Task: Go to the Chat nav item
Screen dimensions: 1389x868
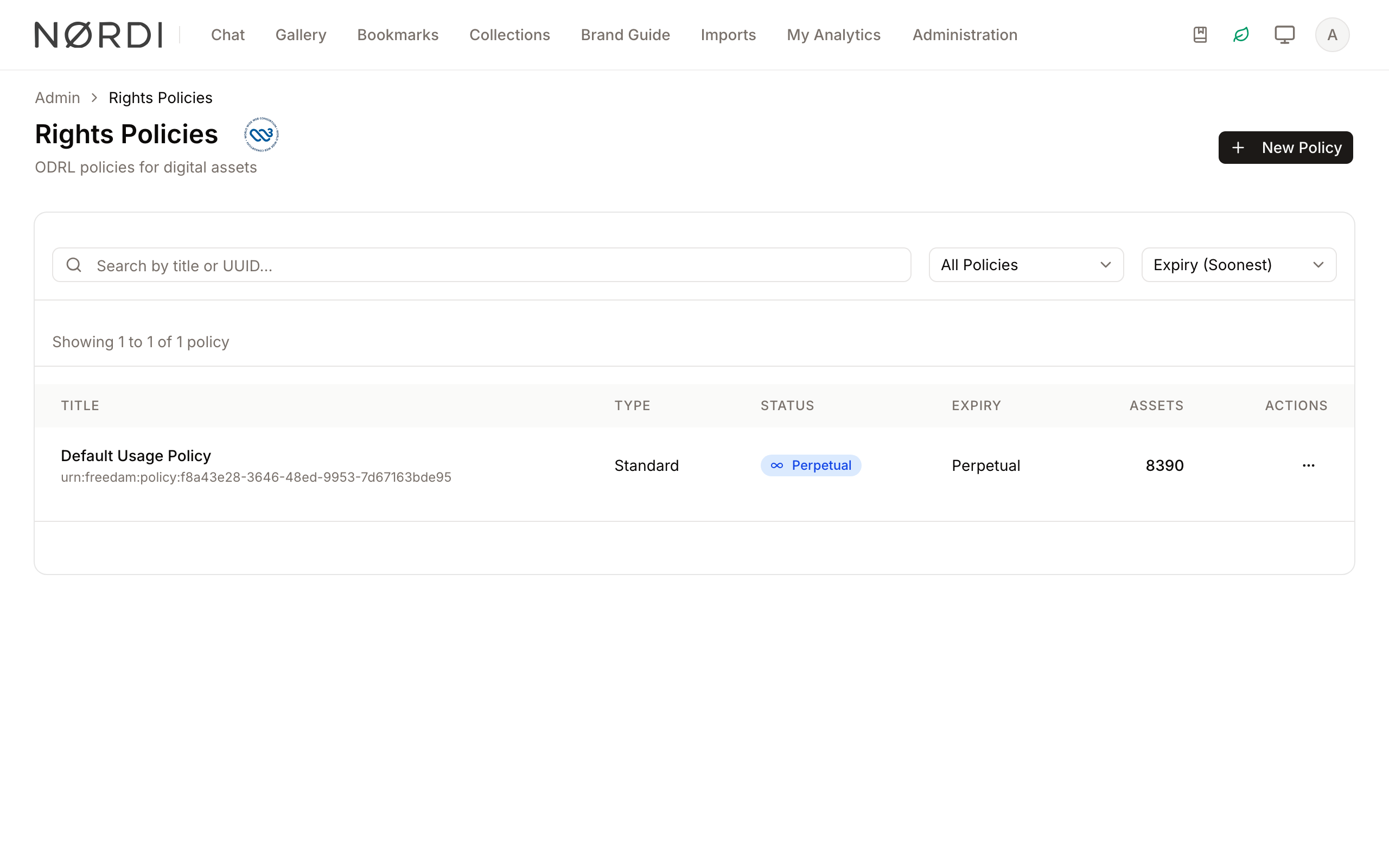Action: [x=228, y=35]
